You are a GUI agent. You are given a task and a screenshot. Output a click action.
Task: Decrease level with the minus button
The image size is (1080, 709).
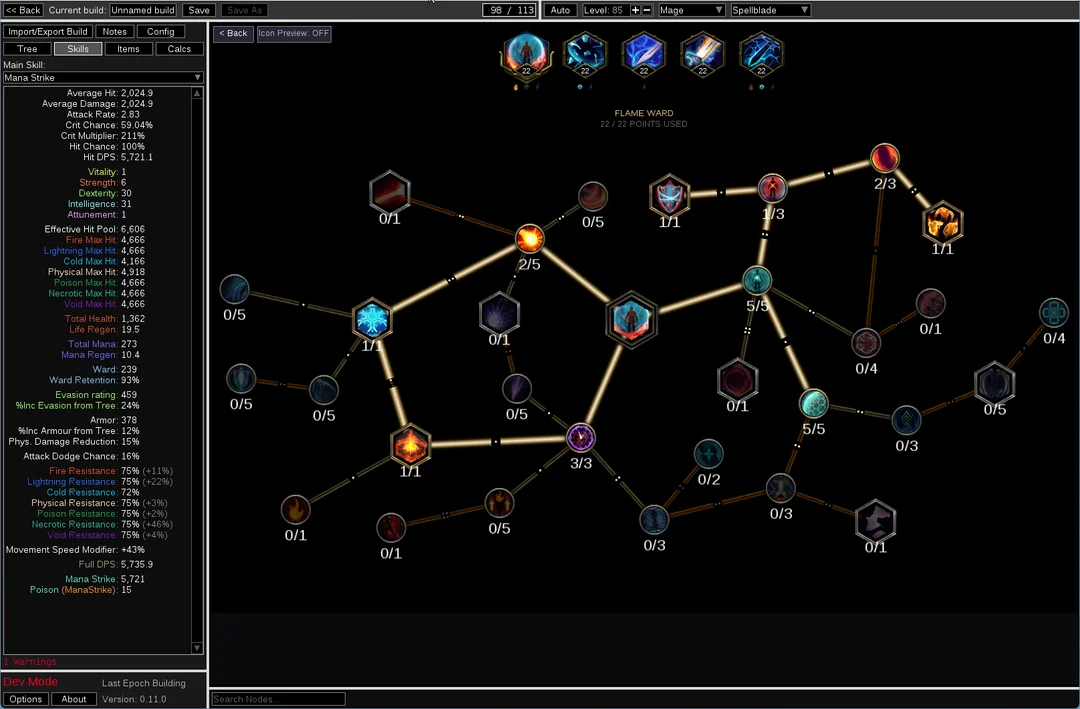pyautogui.click(x=647, y=10)
